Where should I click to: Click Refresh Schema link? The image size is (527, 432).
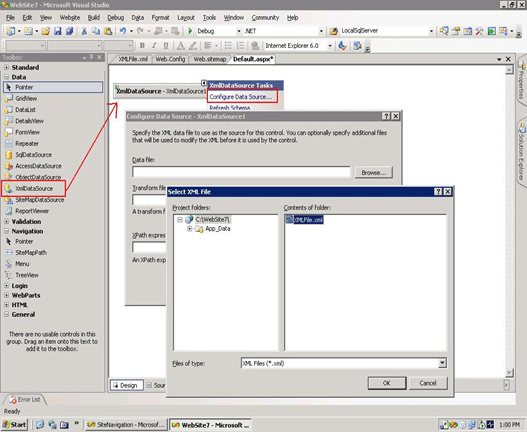[230, 108]
